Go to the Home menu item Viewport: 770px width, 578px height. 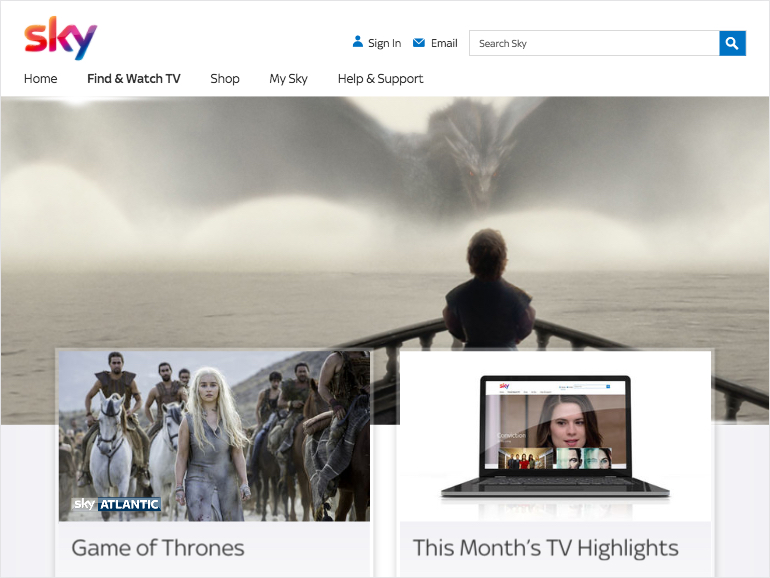[41, 79]
